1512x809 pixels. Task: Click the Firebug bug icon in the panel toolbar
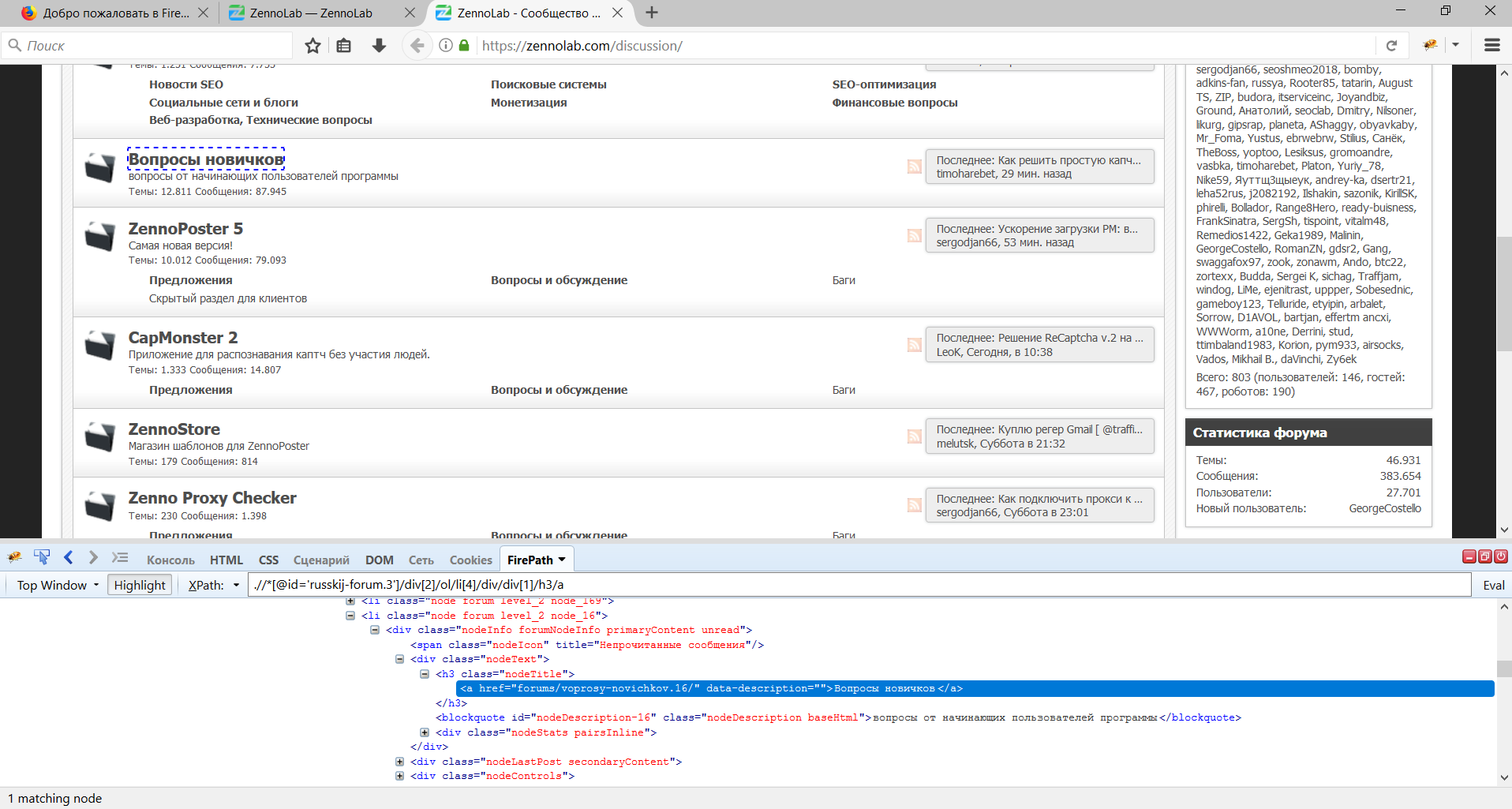point(14,558)
